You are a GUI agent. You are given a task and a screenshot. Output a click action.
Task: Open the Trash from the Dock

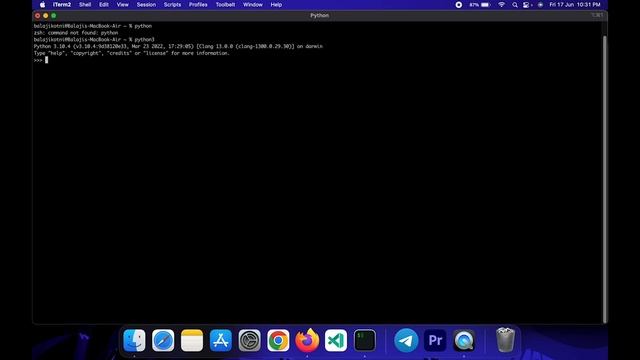pos(505,340)
